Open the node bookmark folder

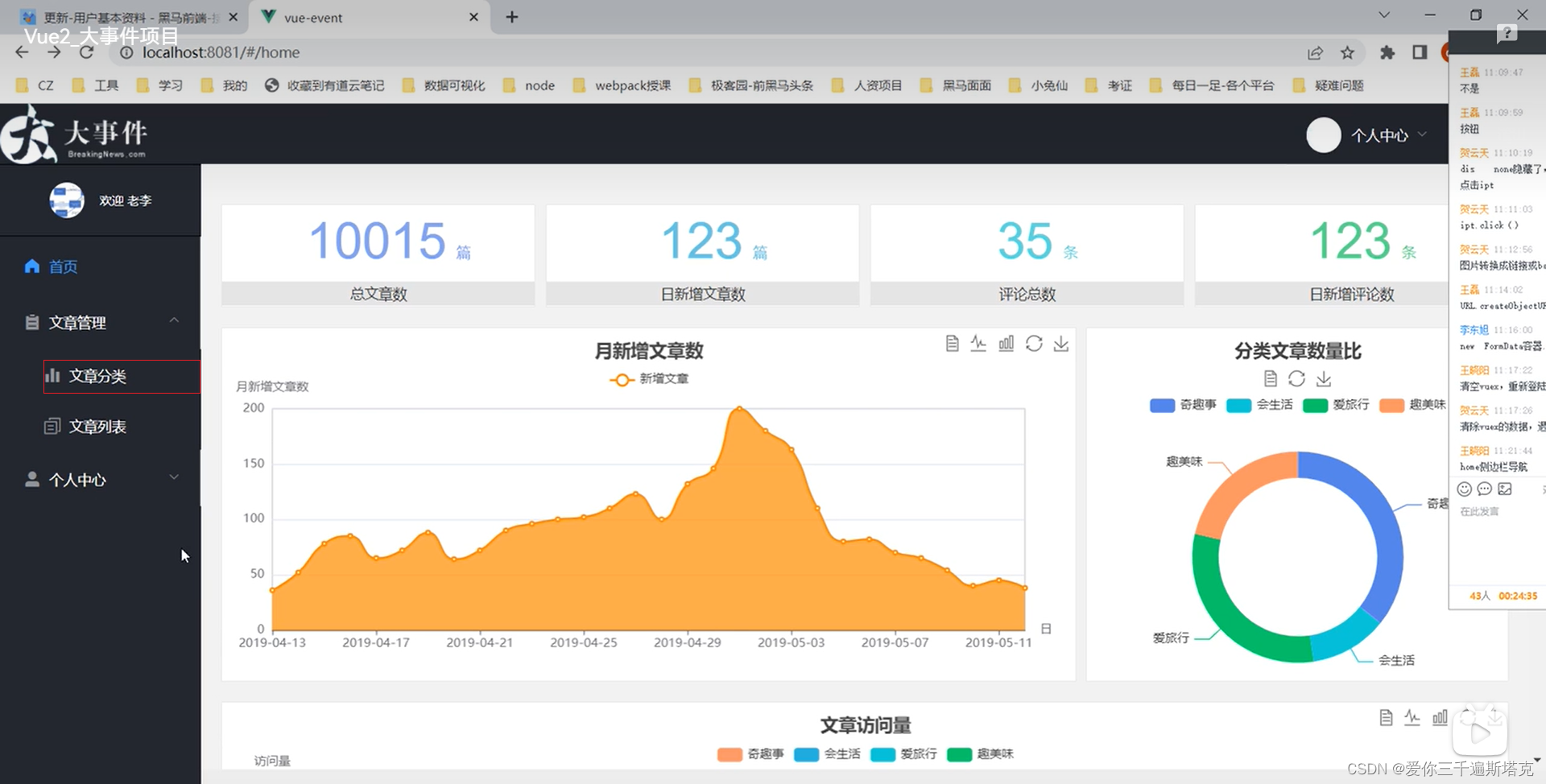pyautogui.click(x=529, y=85)
